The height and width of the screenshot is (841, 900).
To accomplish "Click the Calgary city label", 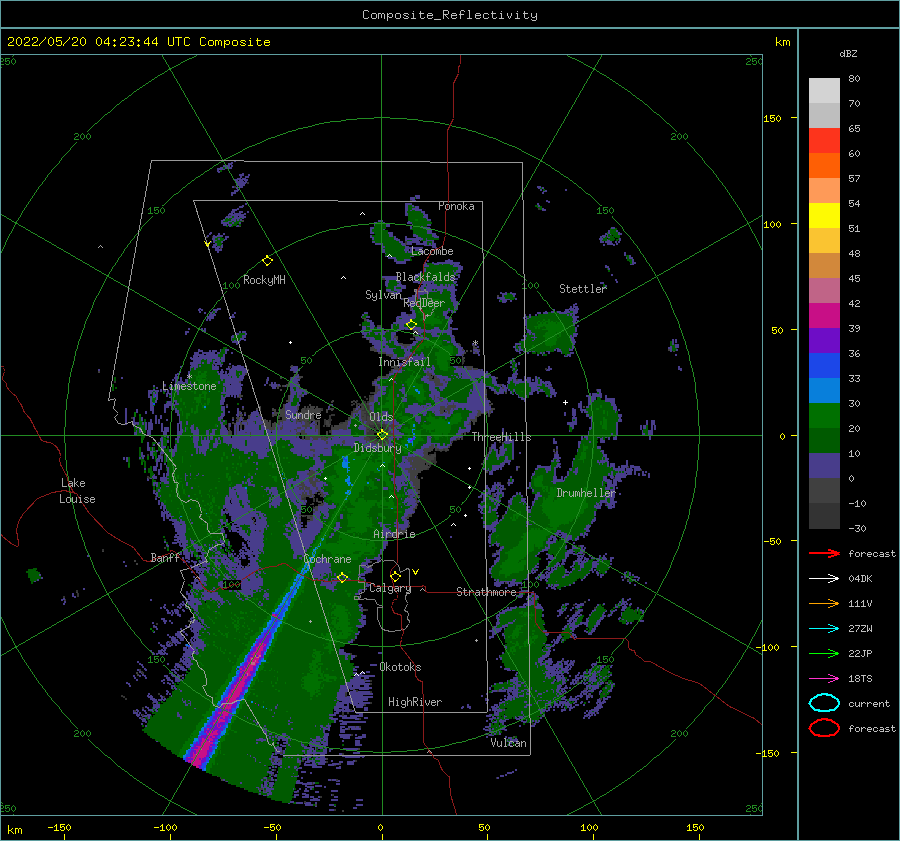I will point(390,588).
